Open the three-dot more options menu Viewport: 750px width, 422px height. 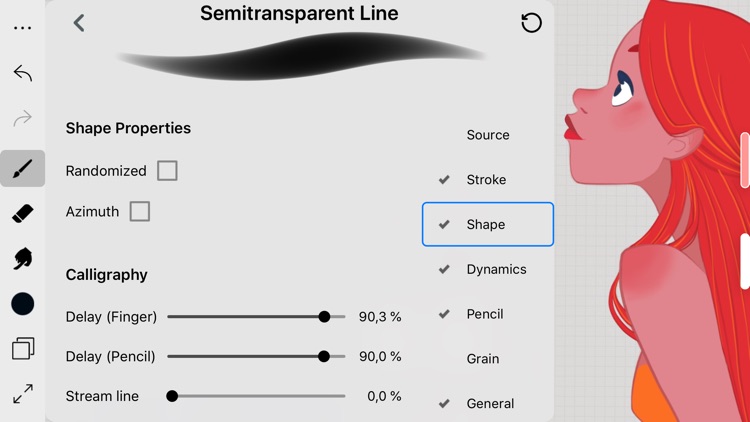[x=22, y=28]
